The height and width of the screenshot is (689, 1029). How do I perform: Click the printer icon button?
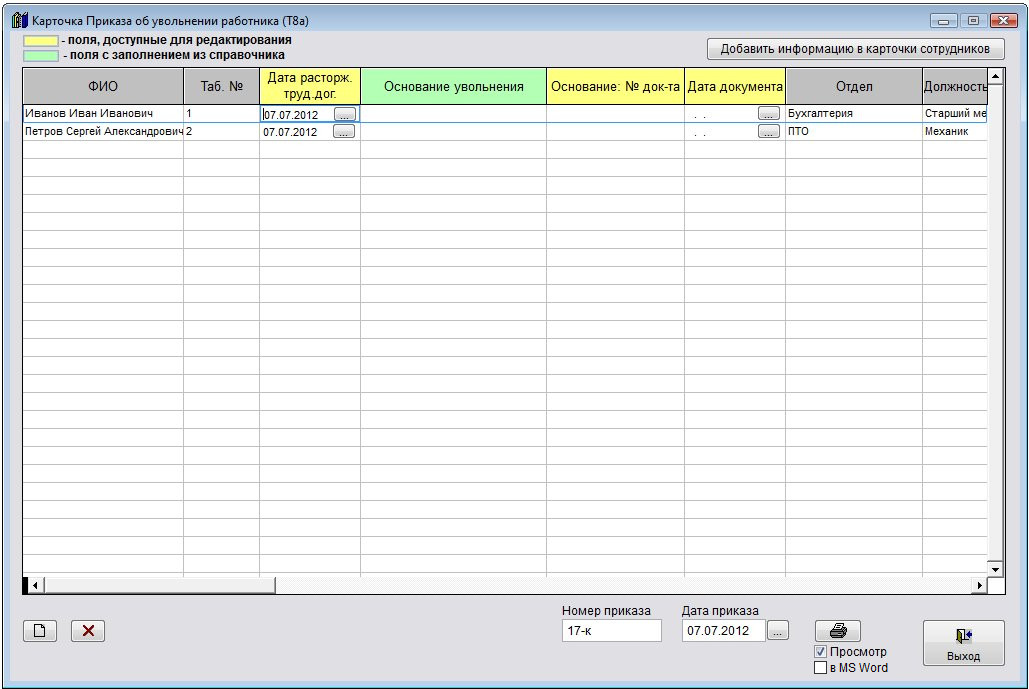[x=838, y=631]
